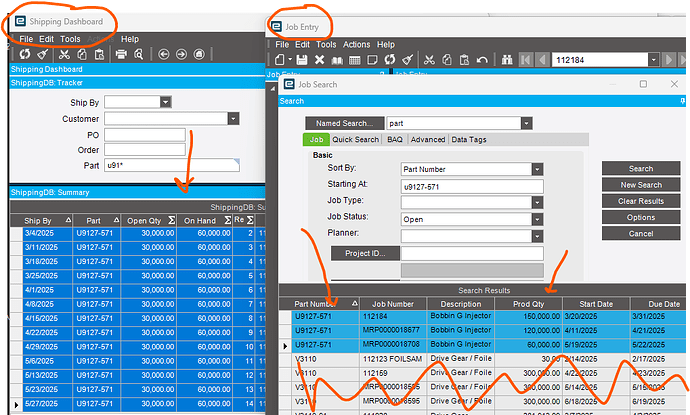Click the Starting At field u9127-571
The height and width of the screenshot is (415, 690).
point(472,187)
